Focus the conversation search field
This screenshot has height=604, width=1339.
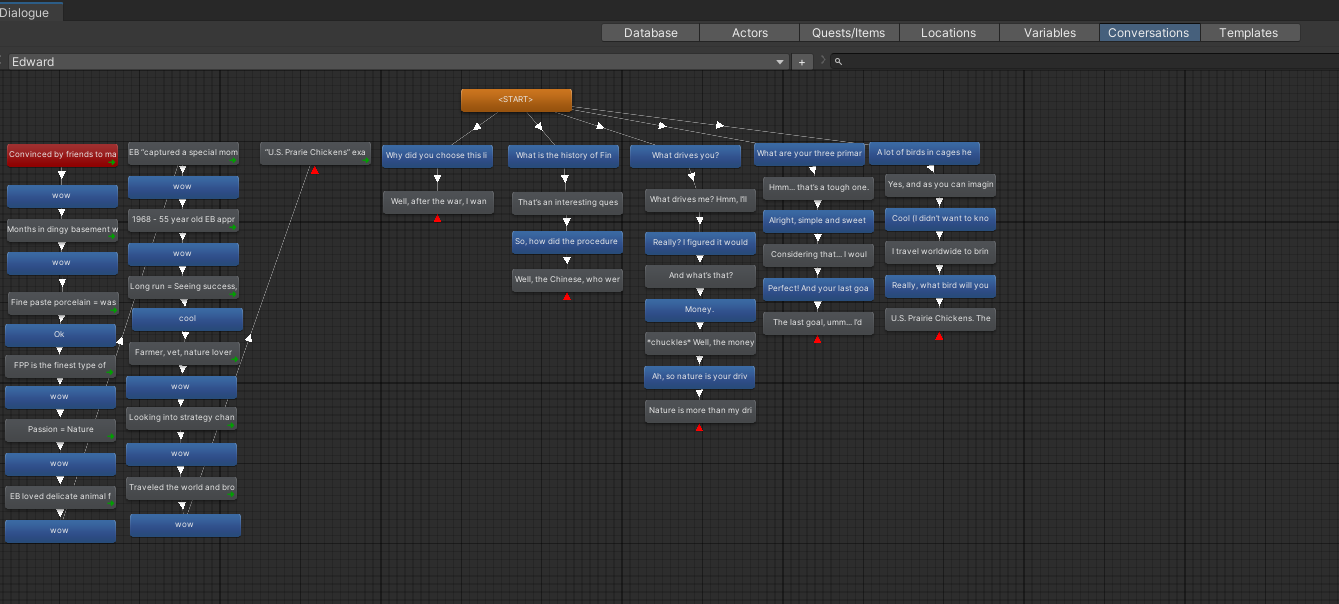pos(1085,62)
